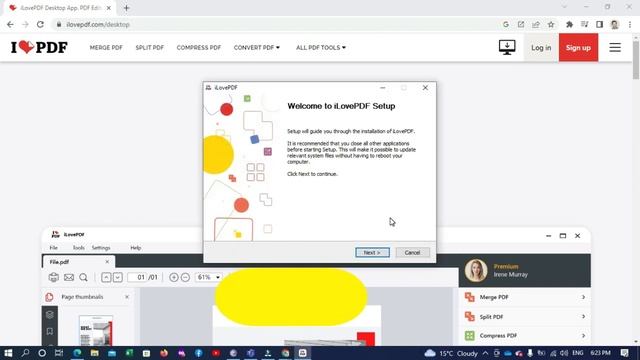Open the Settings menu in the app preview

(x=101, y=248)
